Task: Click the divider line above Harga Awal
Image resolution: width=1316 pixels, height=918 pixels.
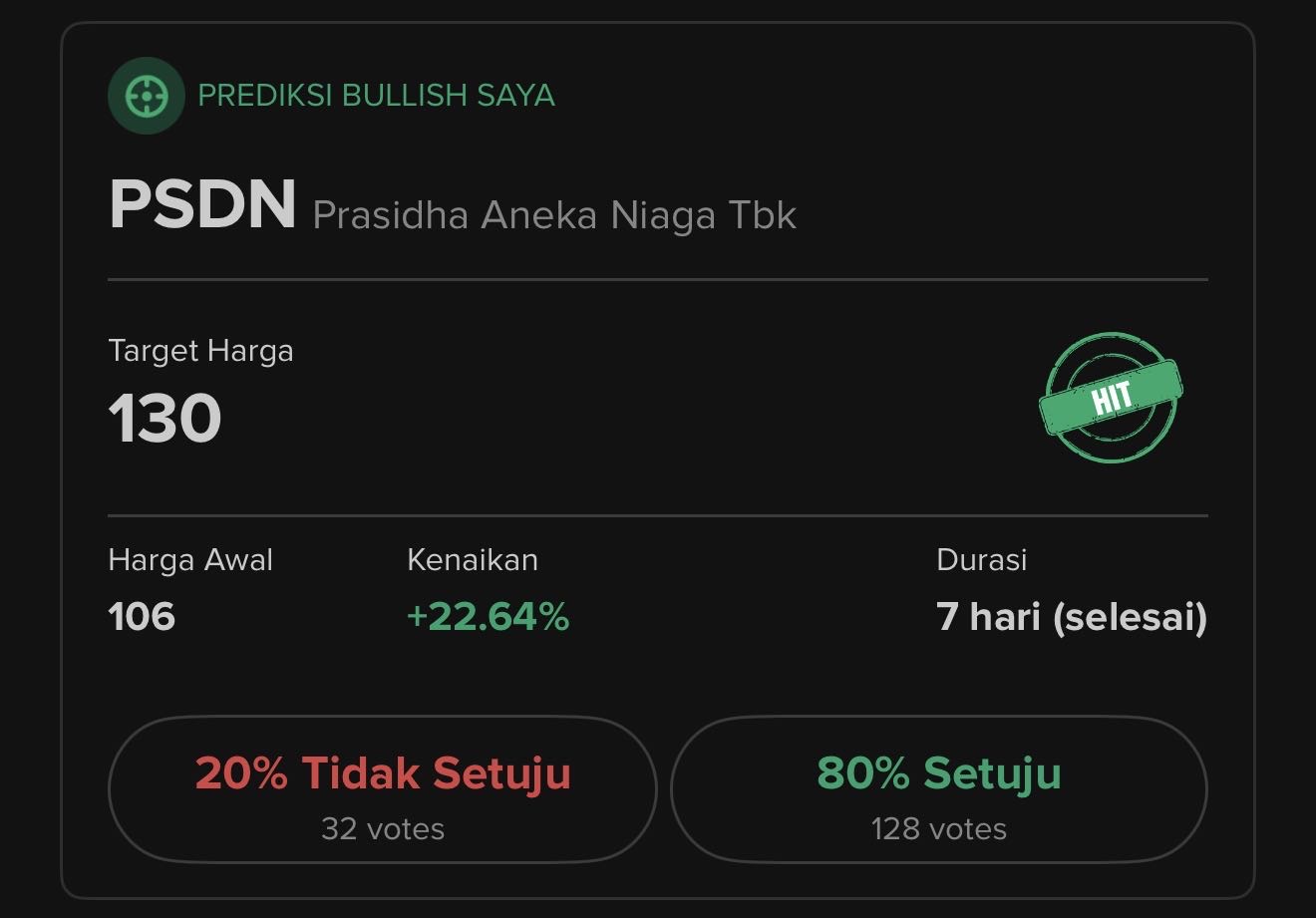Action: [658, 516]
